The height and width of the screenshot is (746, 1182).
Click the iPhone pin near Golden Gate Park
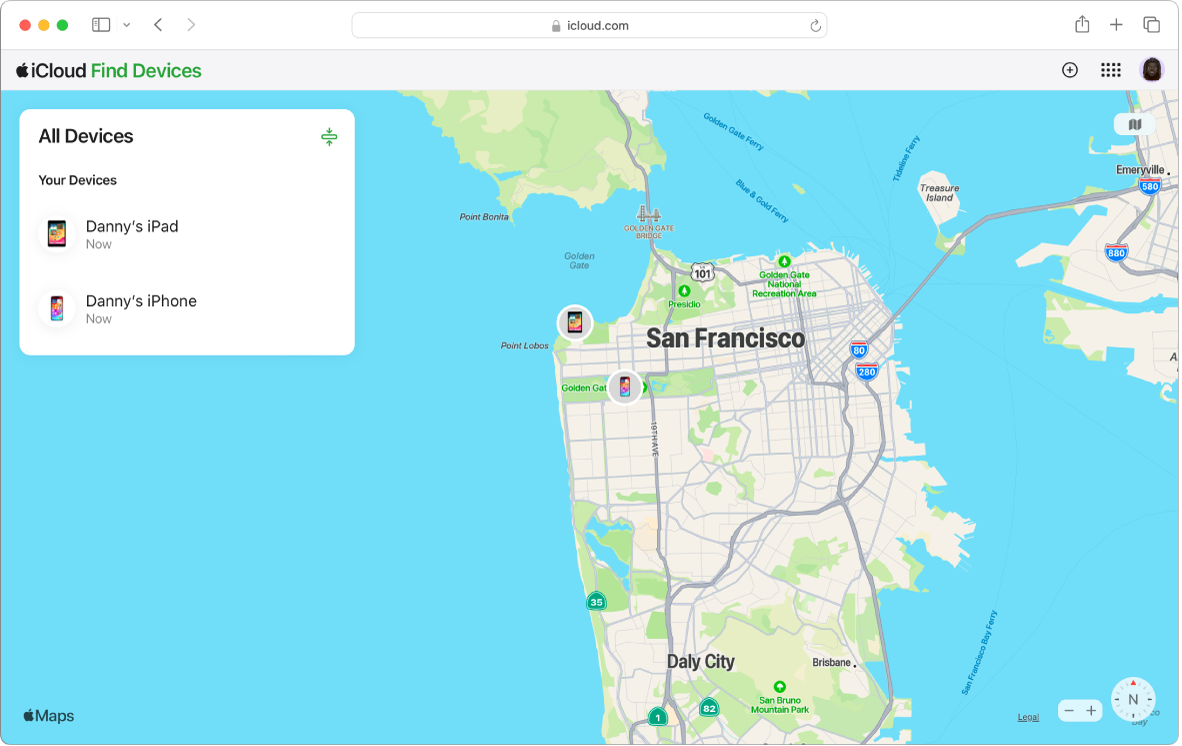[x=625, y=387]
